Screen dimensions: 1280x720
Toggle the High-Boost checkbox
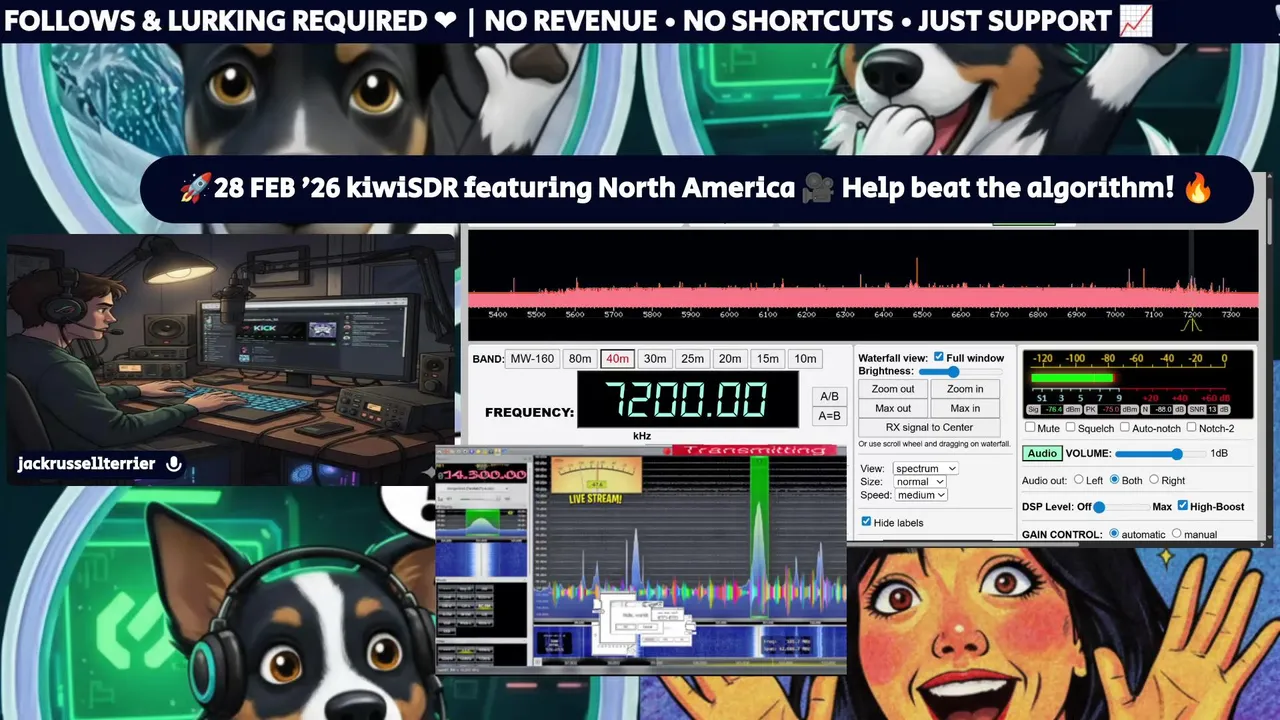[x=1183, y=506]
